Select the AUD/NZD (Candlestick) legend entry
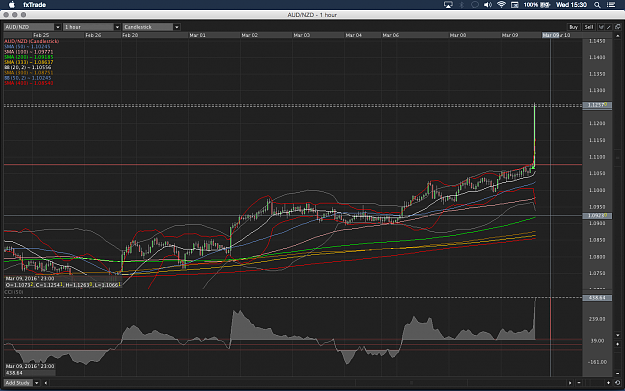 tap(31, 41)
